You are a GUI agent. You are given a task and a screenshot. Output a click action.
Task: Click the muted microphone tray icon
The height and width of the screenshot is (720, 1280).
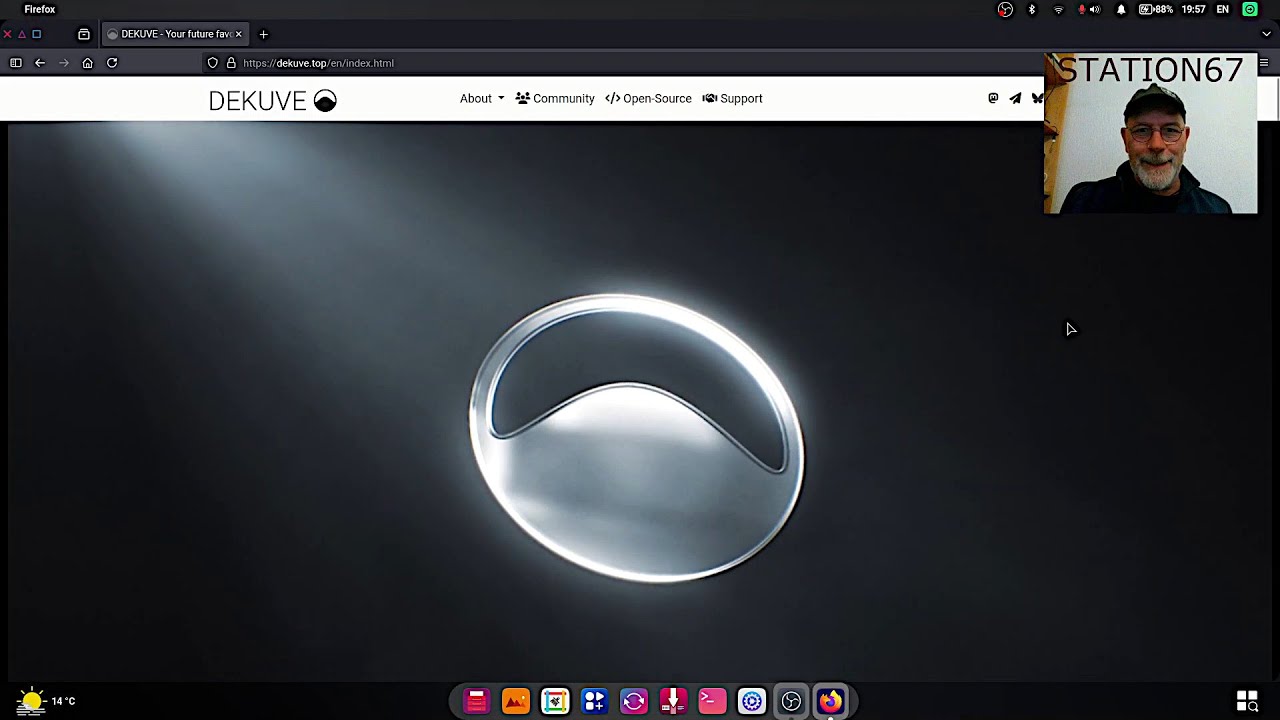pos(1081,9)
